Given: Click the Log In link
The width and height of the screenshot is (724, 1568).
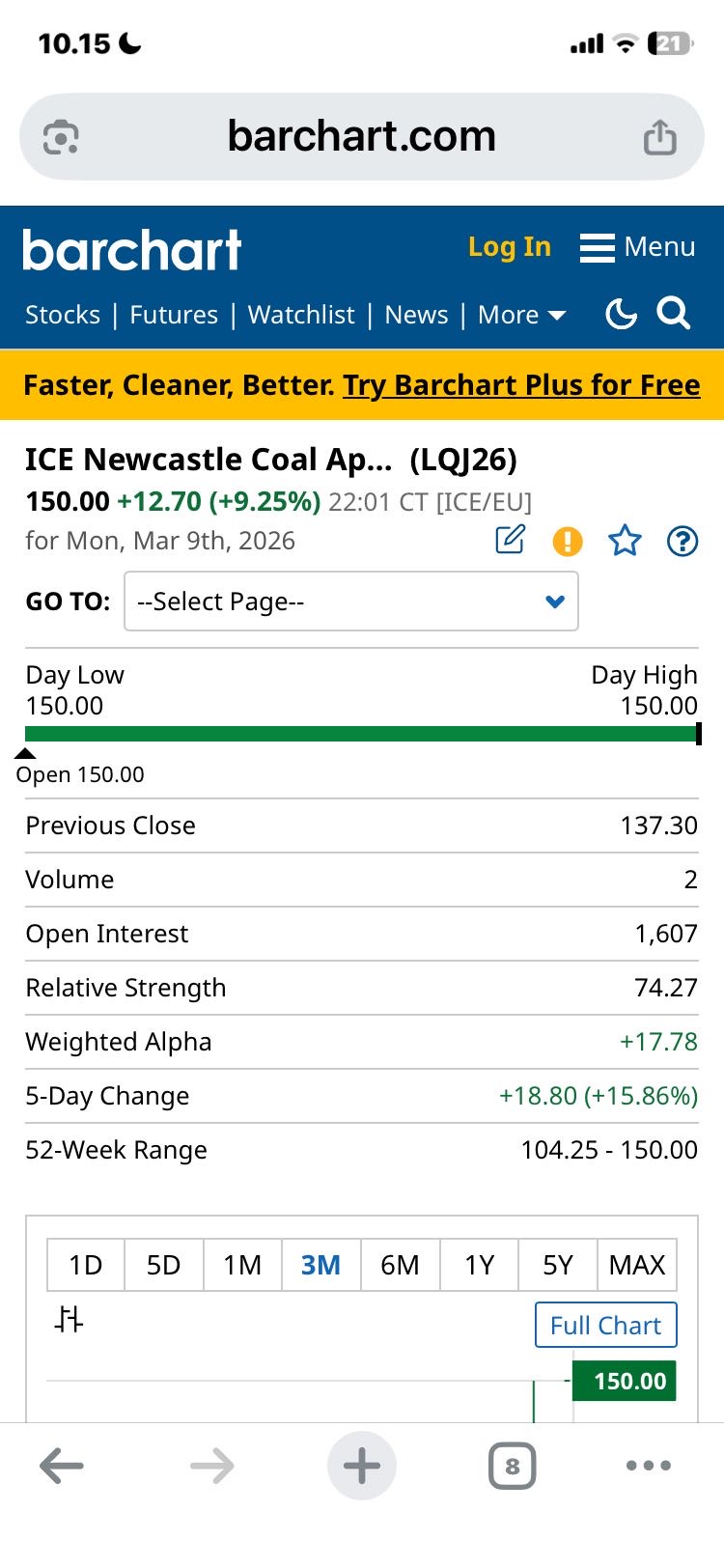Looking at the screenshot, I should pyautogui.click(x=510, y=247).
